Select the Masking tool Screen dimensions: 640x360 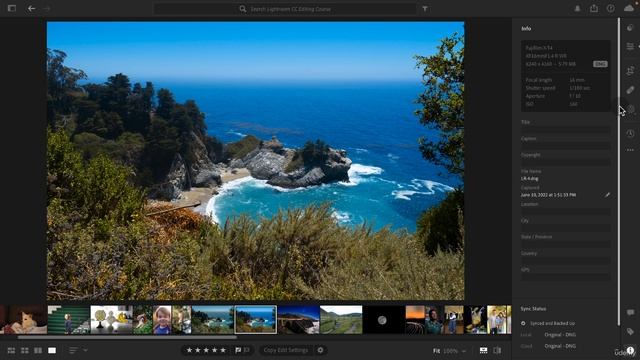[631, 109]
